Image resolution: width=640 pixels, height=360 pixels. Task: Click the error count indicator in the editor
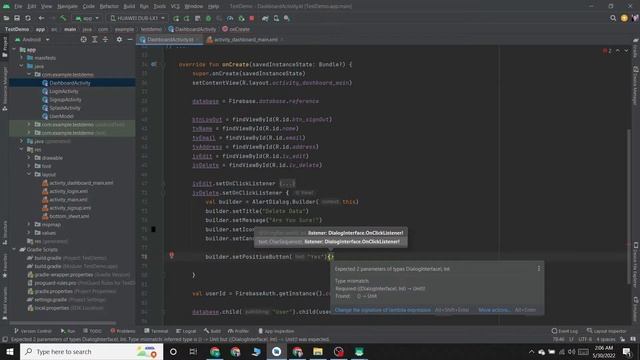coord(607,51)
